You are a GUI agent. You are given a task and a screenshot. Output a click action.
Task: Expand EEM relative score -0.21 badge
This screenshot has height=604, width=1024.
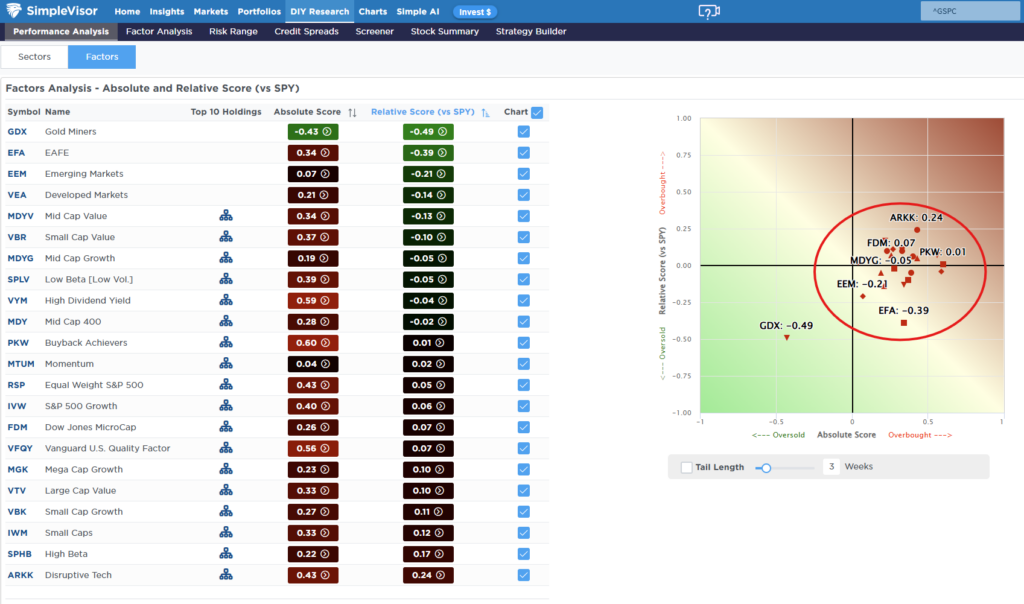[428, 174]
